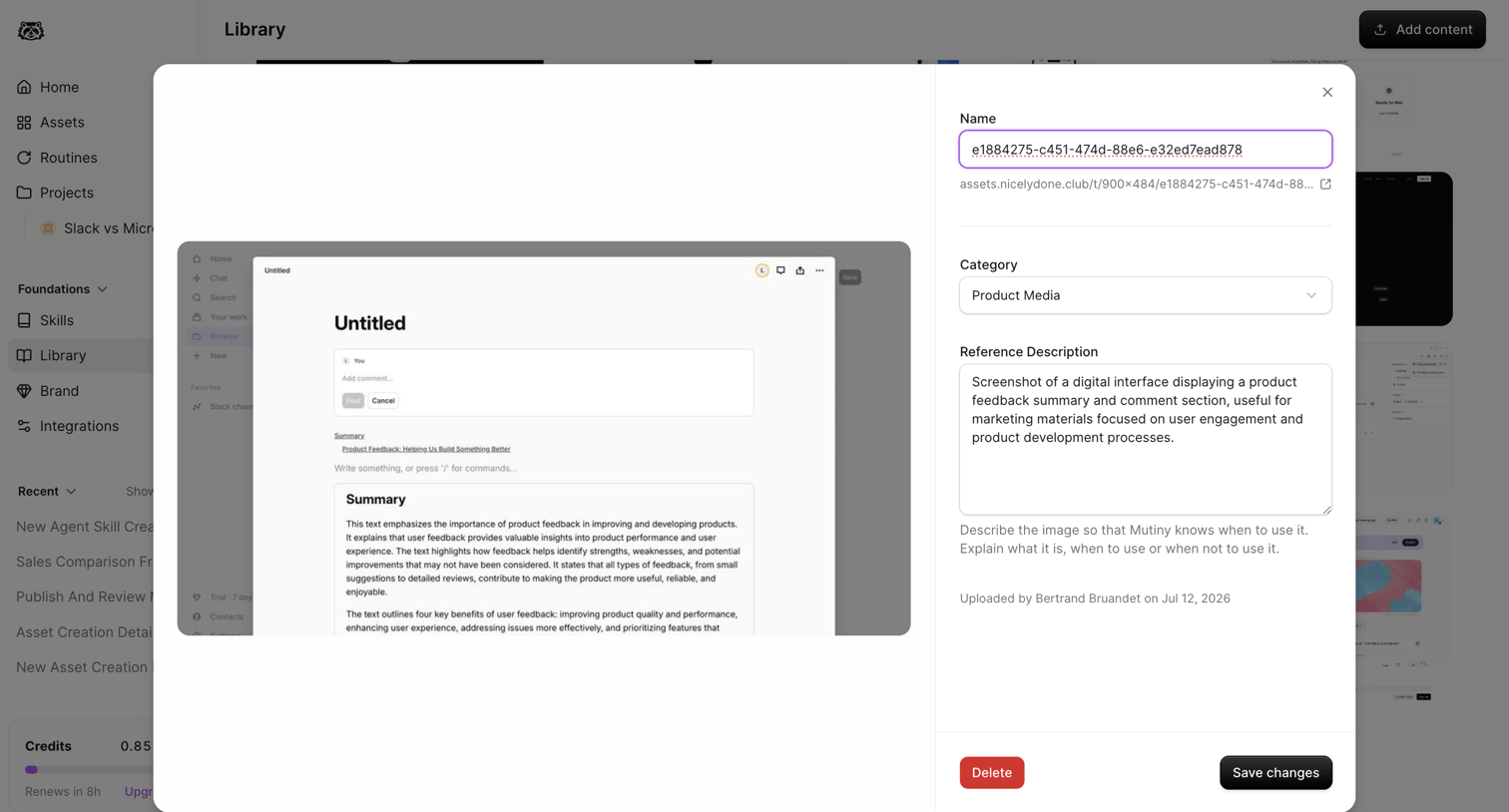Image resolution: width=1509 pixels, height=812 pixels.
Task: Open recent item Publish And Review
Action: [85, 597]
